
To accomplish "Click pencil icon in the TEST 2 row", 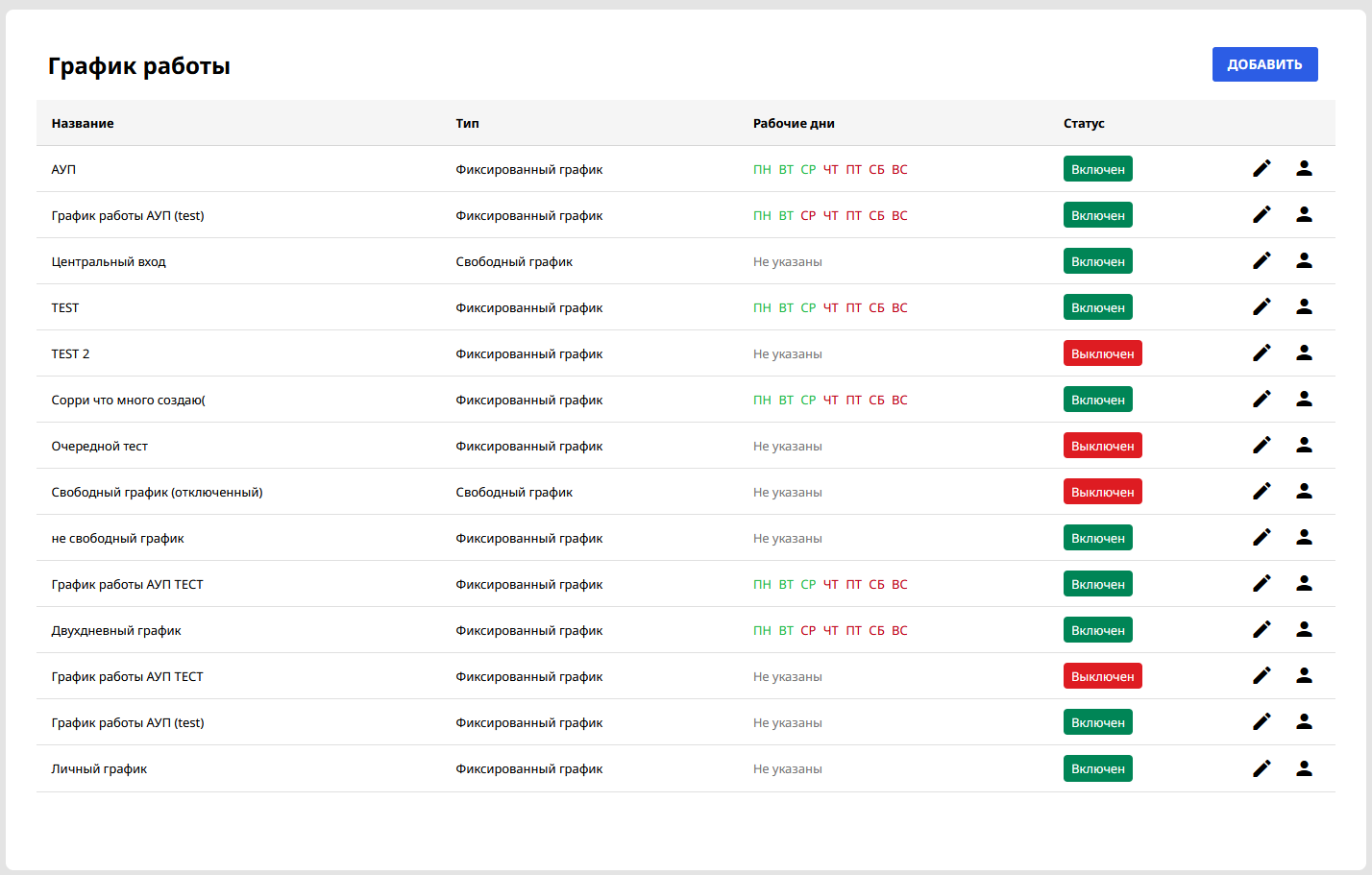I will tap(1262, 353).
